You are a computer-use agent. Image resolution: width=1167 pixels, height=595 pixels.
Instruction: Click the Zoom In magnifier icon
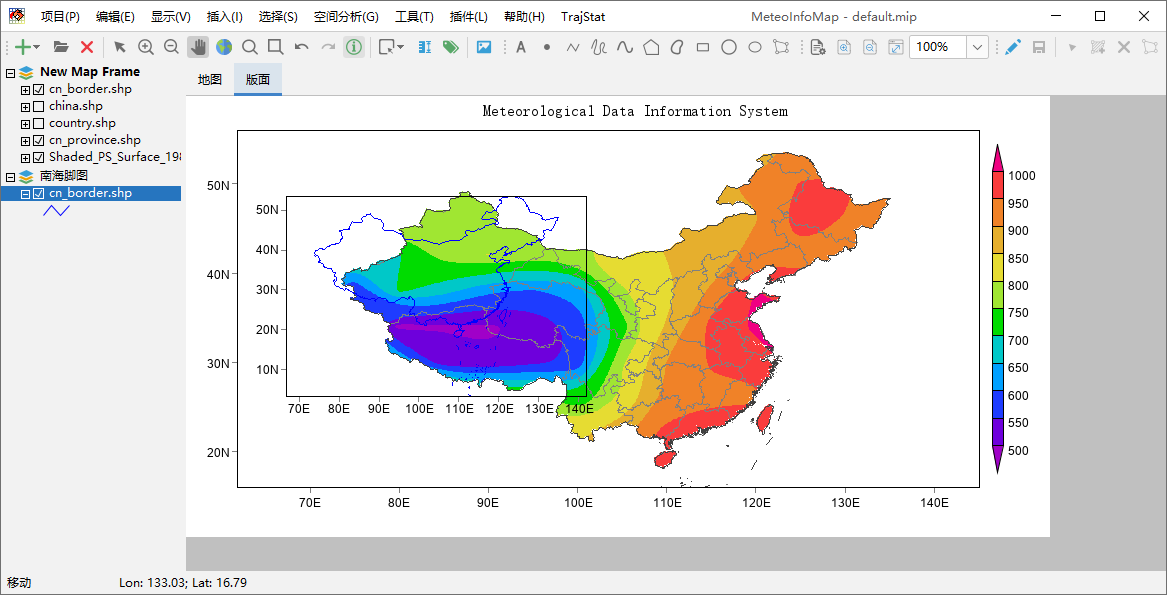(x=146, y=47)
